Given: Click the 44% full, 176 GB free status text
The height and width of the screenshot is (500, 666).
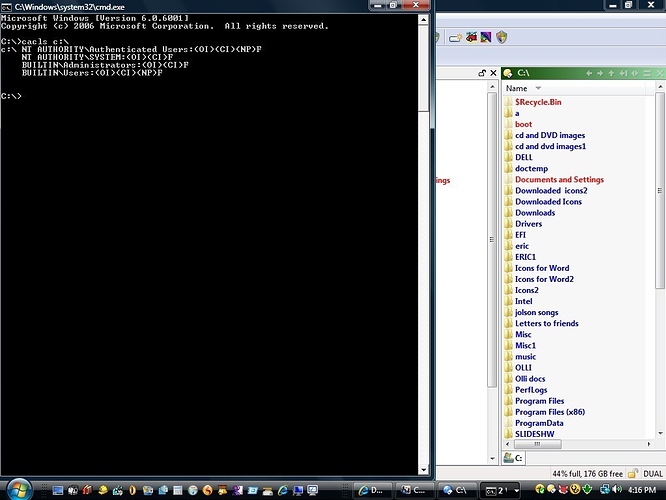Looking at the screenshot, I should pyautogui.click(x=587, y=474).
